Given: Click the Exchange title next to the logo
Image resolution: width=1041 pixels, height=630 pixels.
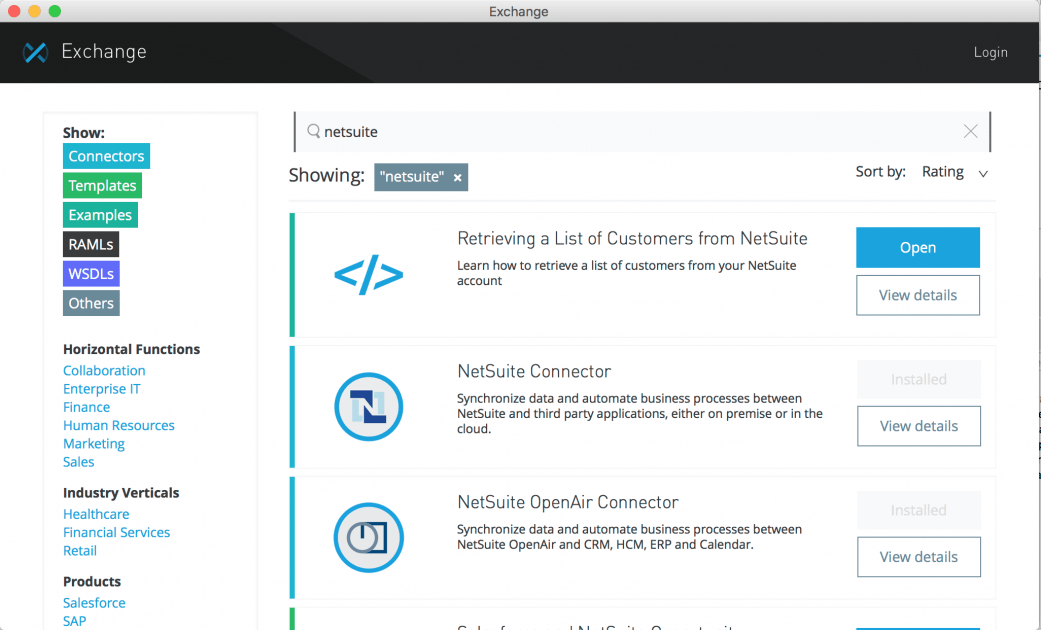Looking at the screenshot, I should 103,52.
